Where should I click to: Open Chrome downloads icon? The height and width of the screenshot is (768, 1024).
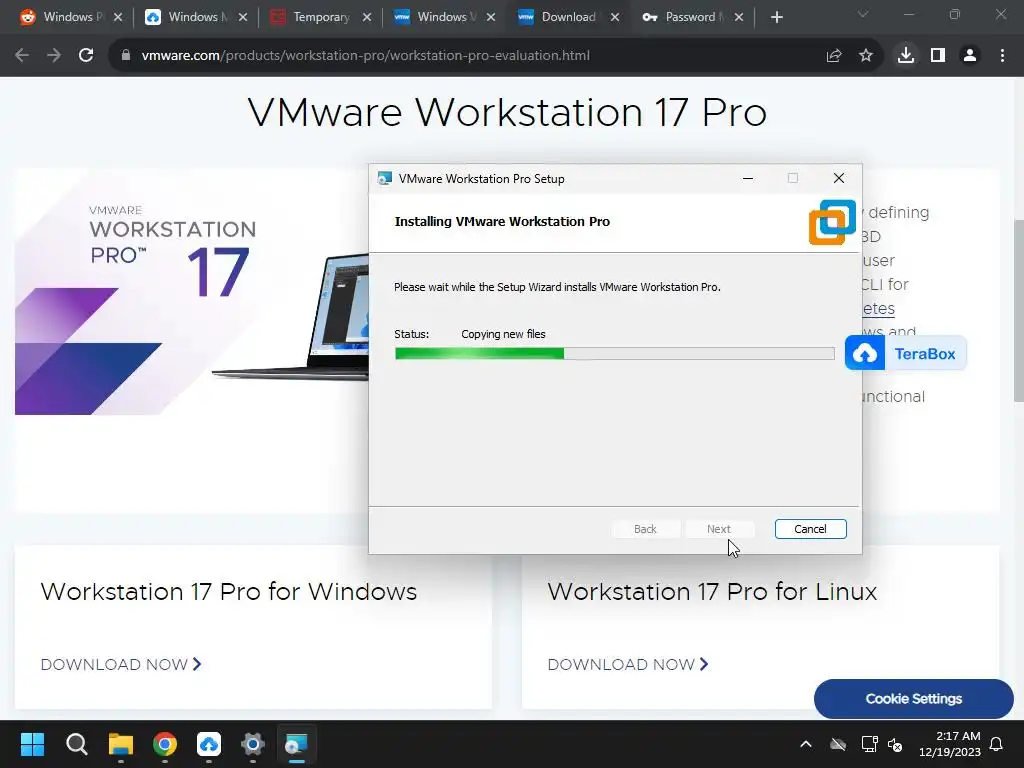[x=906, y=56]
